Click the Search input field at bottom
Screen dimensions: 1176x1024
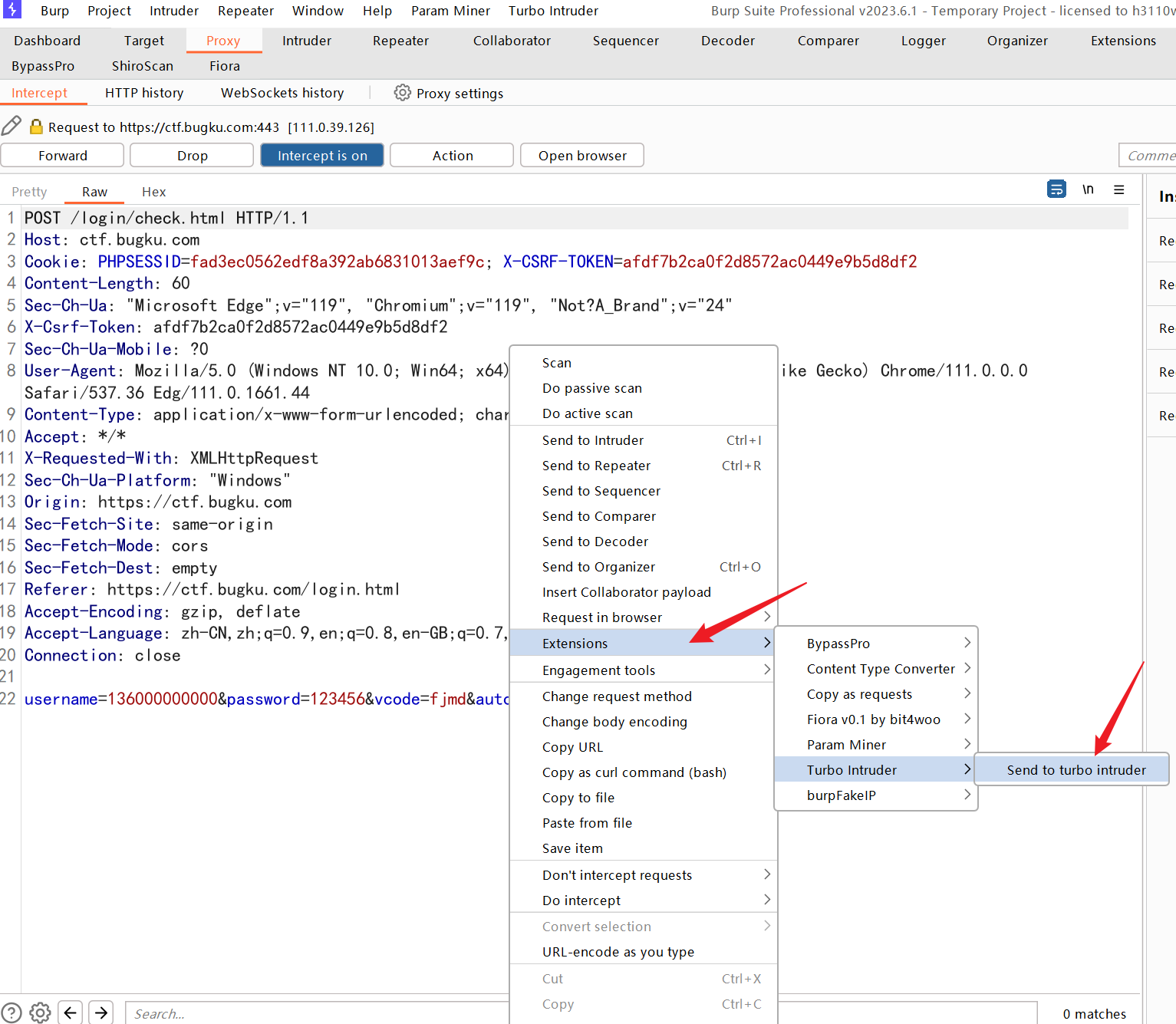(318, 1013)
